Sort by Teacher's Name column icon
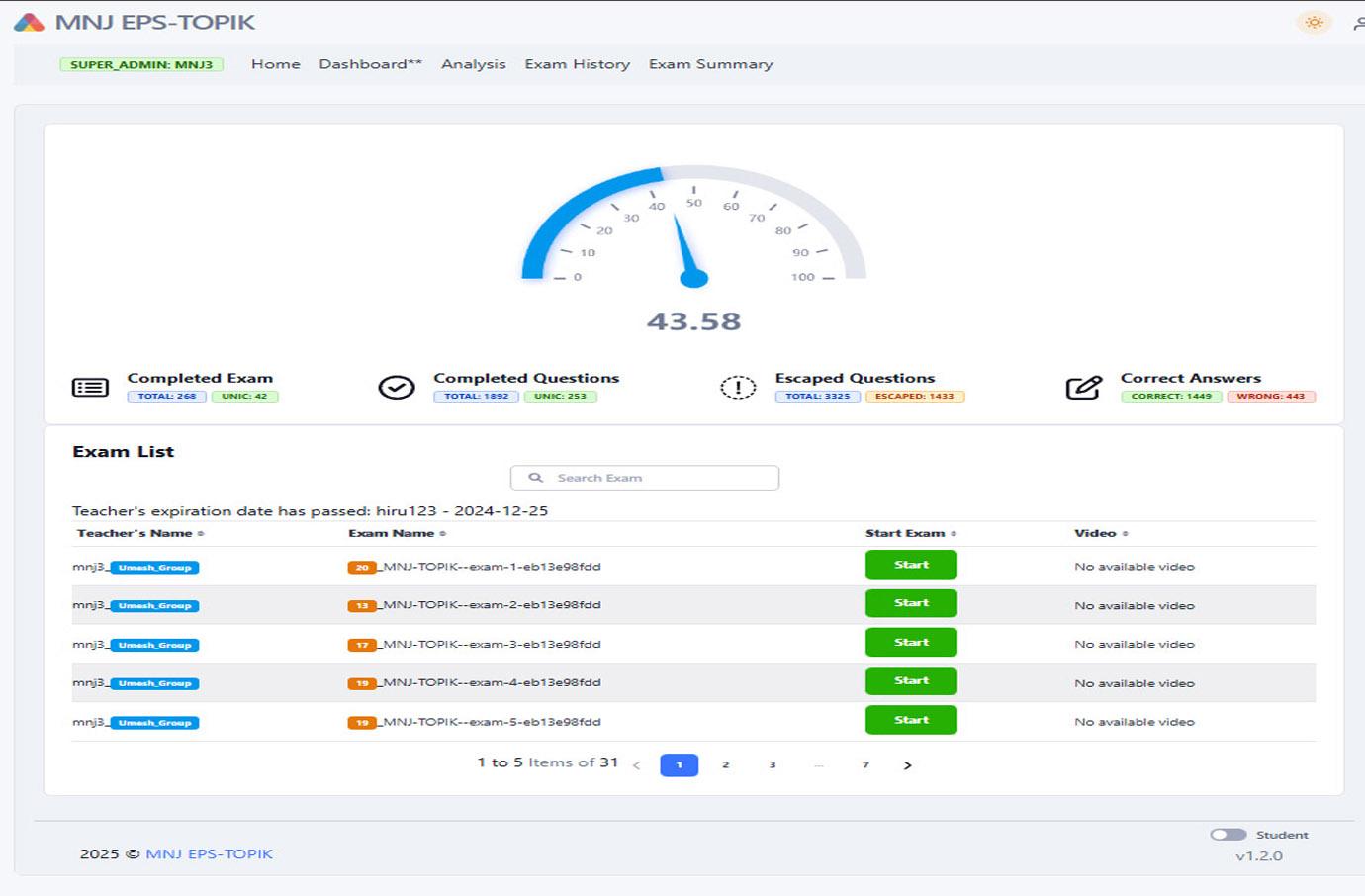 201,534
